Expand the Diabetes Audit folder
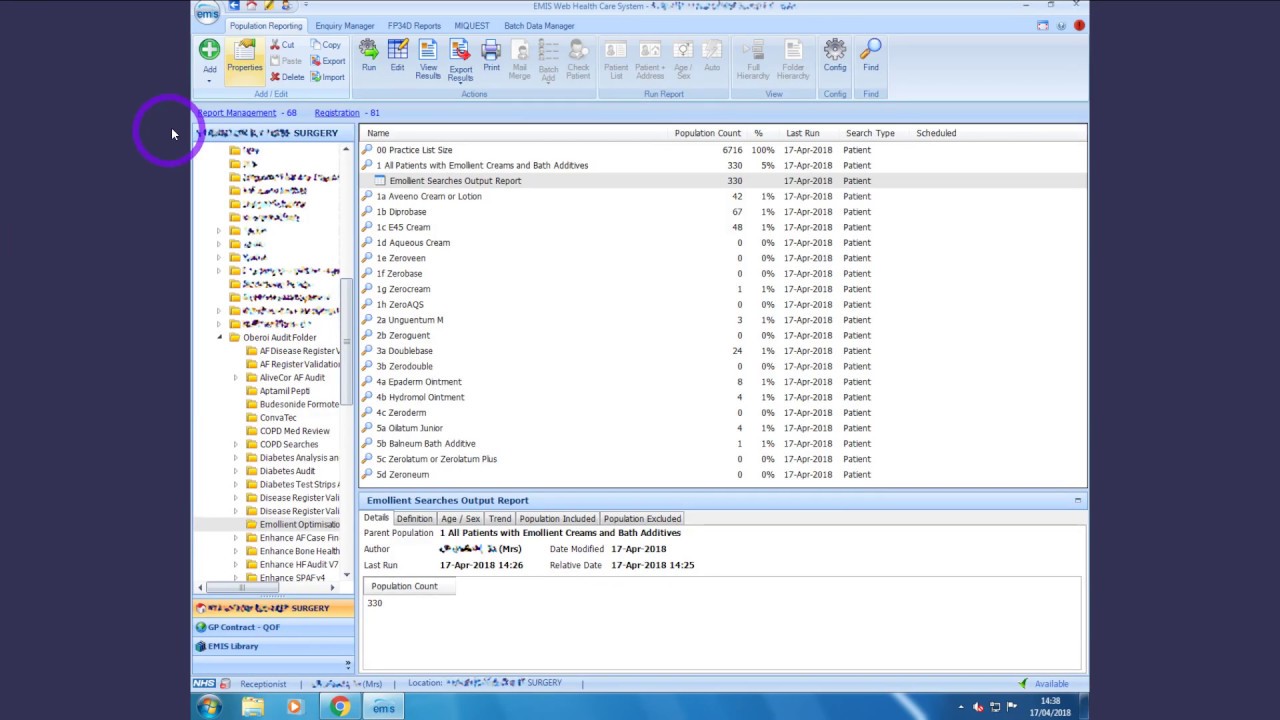 pyautogui.click(x=236, y=471)
